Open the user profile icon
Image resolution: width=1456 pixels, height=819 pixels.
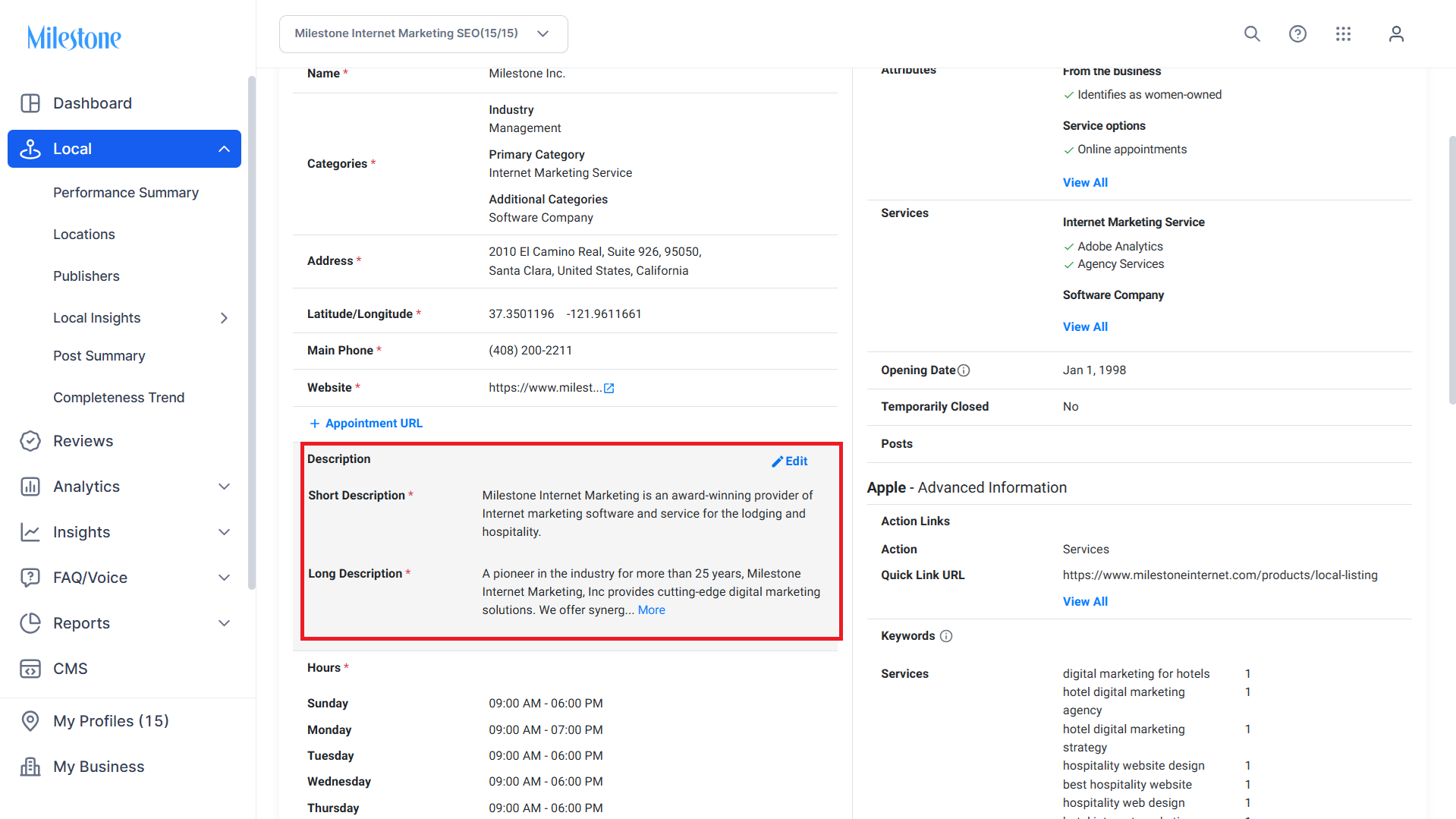[1396, 34]
